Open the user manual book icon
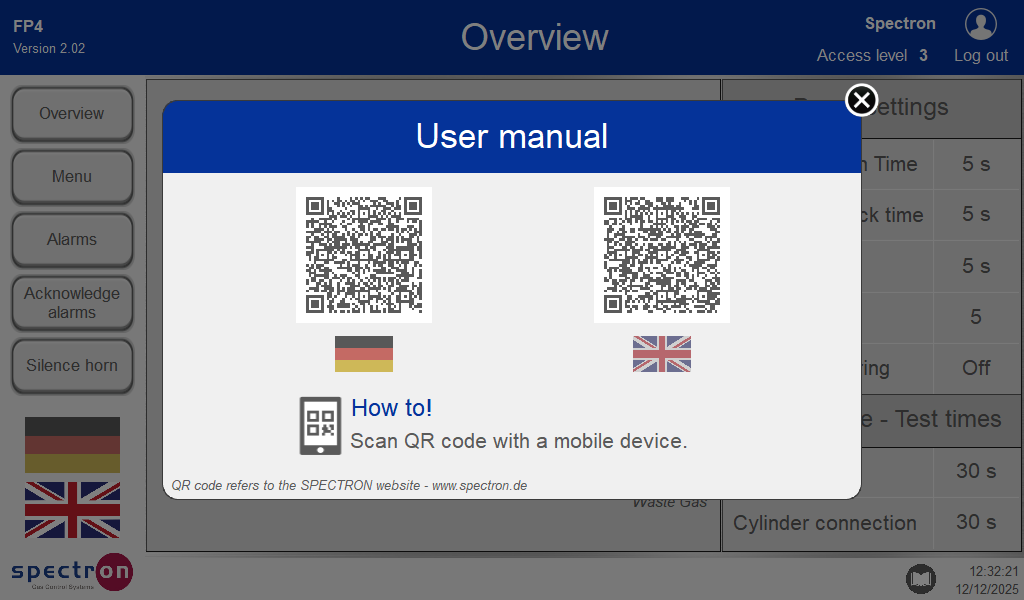The width and height of the screenshot is (1024, 600). pos(920,578)
